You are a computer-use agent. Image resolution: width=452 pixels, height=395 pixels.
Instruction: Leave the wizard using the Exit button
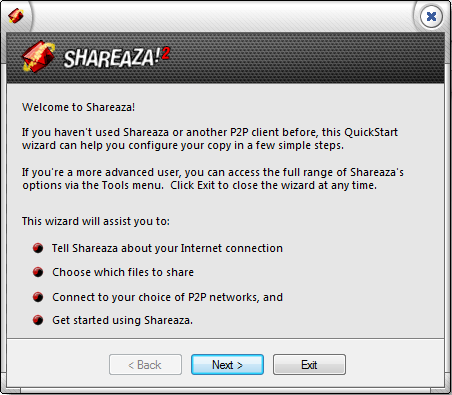click(x=309, y=365)
